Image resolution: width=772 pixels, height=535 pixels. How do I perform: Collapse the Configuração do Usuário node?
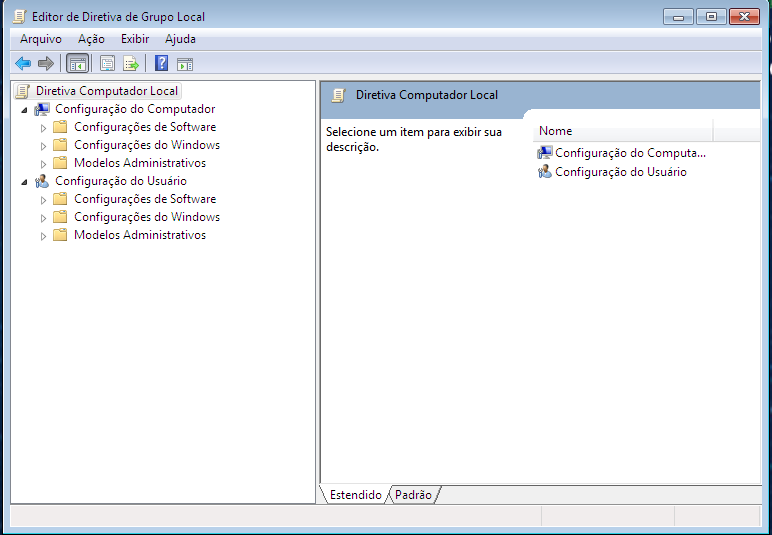coord(24,182)
